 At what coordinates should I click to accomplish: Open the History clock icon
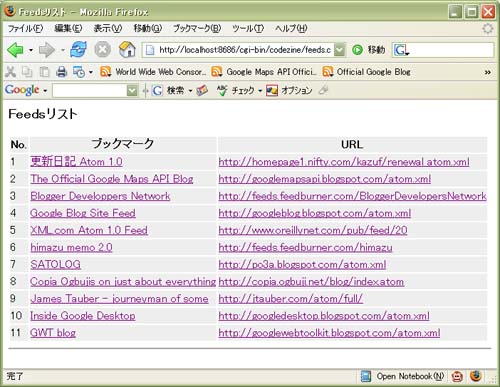point(79,72)
